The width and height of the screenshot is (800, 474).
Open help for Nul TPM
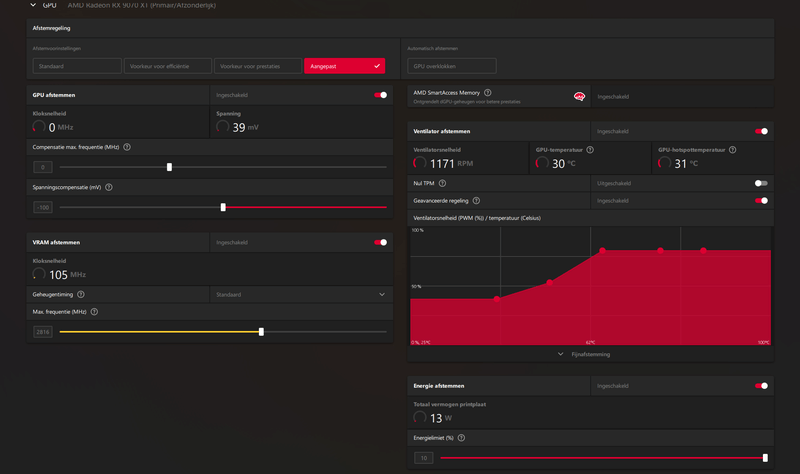click(x=442, y=183)
